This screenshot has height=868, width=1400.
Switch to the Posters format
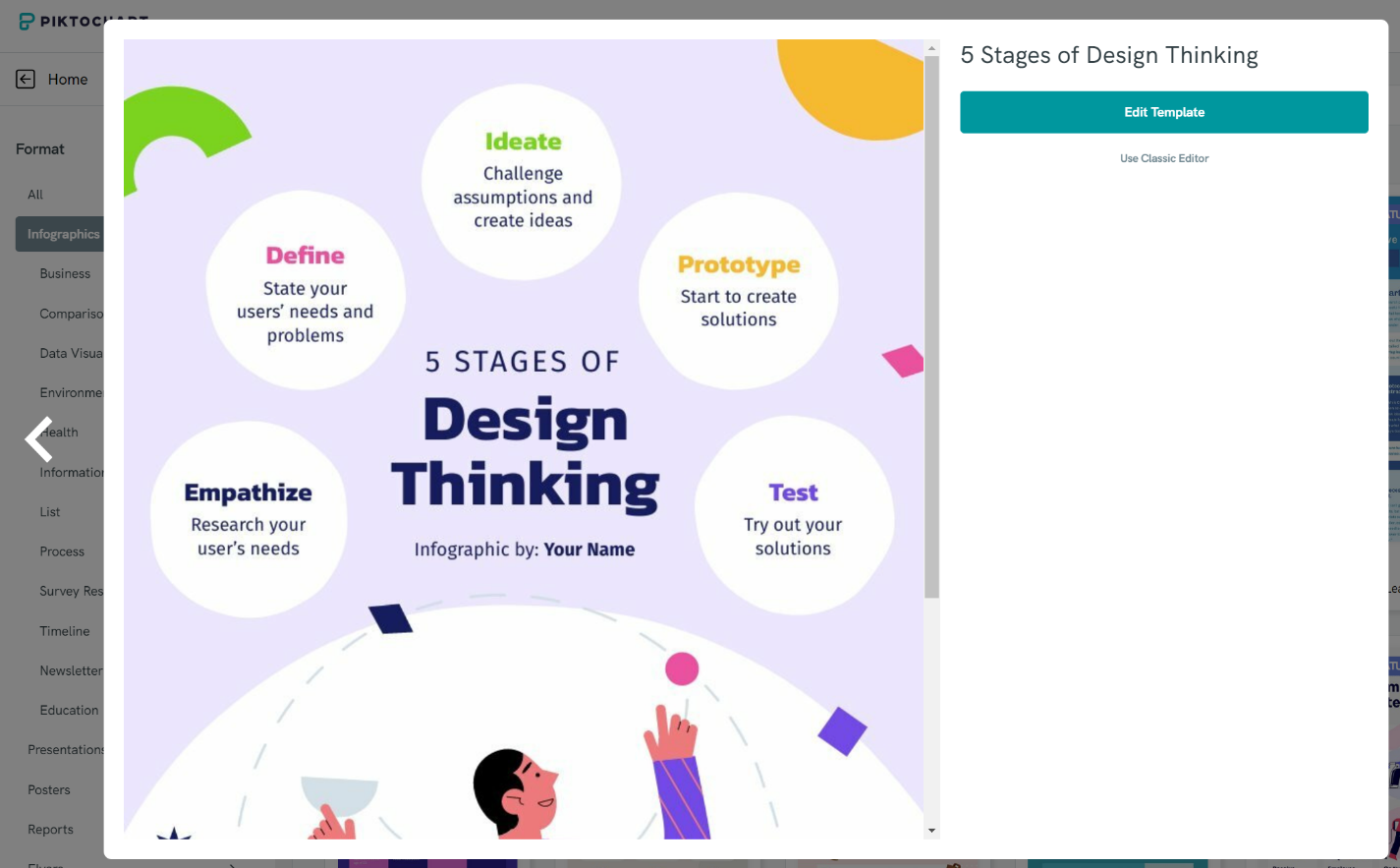[49, 789]
